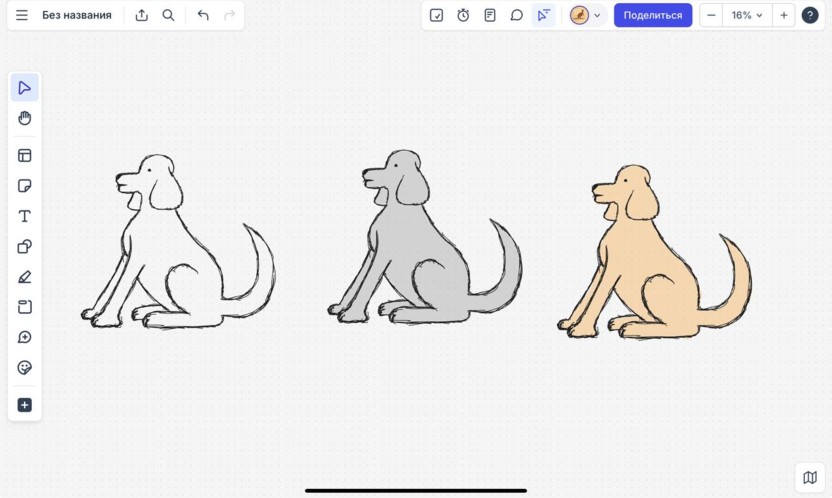The image size is (832, 498).
Task: Open the stickers and emoji tool
Action: (24, 368)
